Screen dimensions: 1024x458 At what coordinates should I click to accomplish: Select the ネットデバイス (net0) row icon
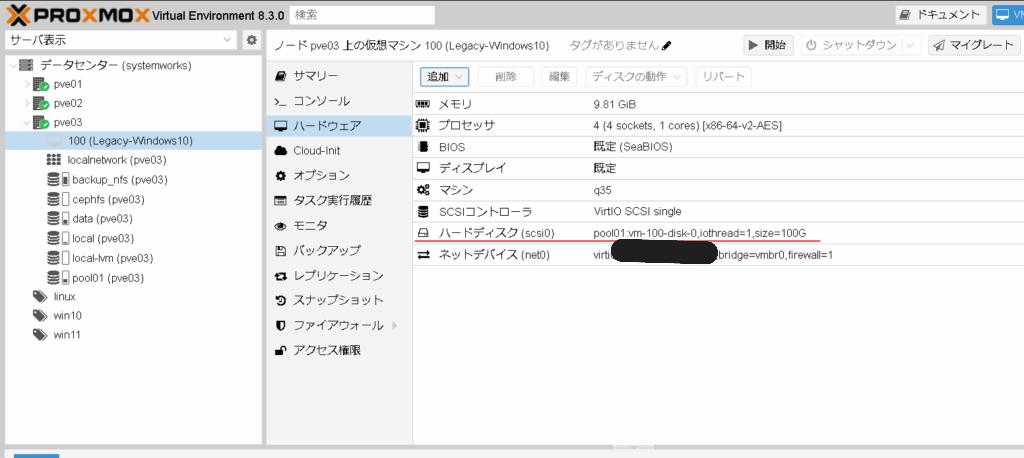click(x=423, y=255)
